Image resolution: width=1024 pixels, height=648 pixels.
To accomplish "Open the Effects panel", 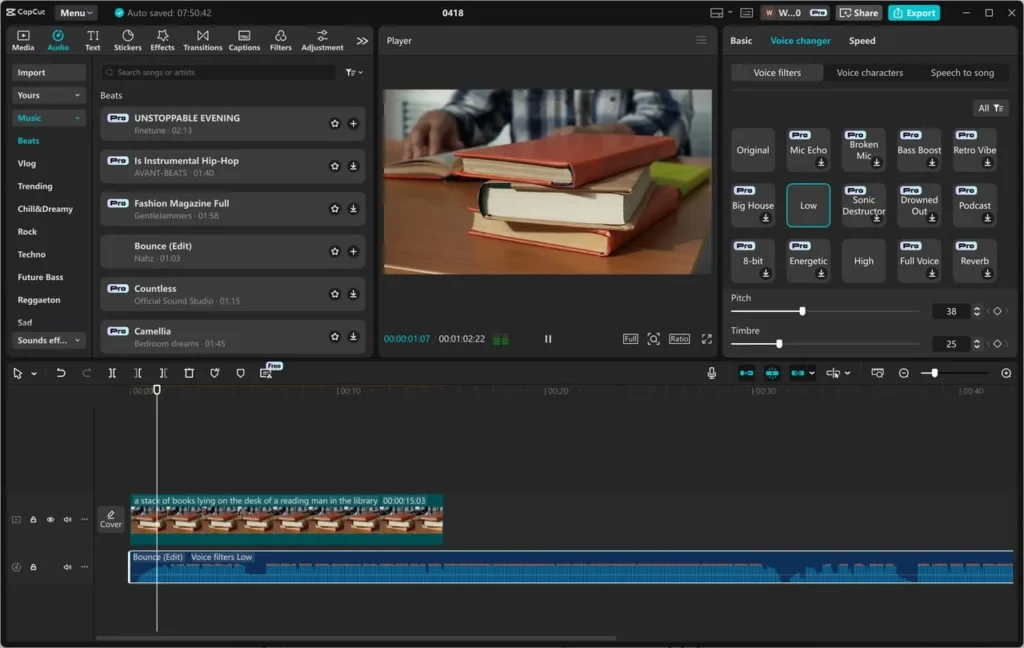I will tap(162, 40).
